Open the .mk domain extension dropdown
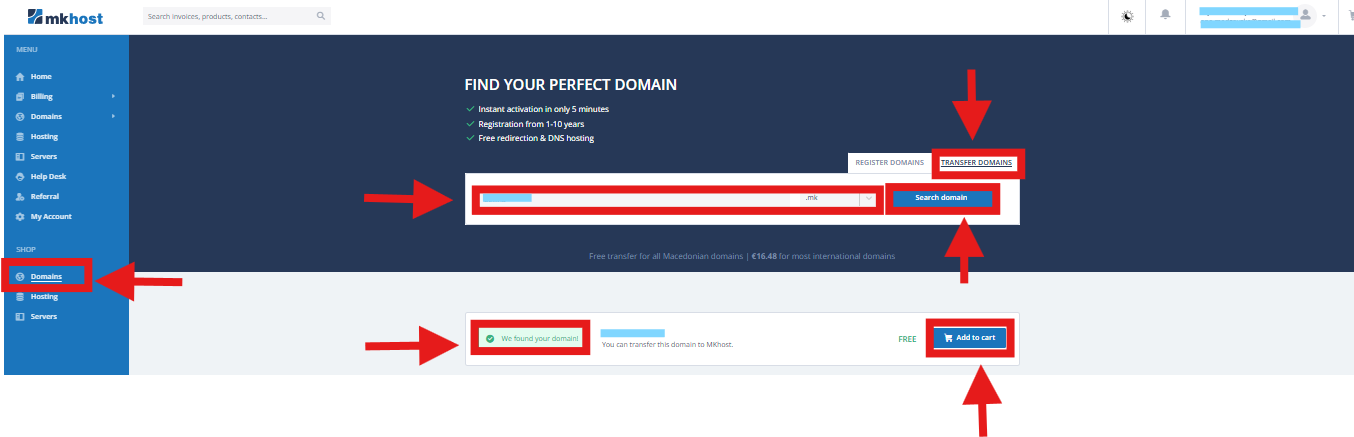This screenshot has height=437, width=1354. (x=836, y=199)
